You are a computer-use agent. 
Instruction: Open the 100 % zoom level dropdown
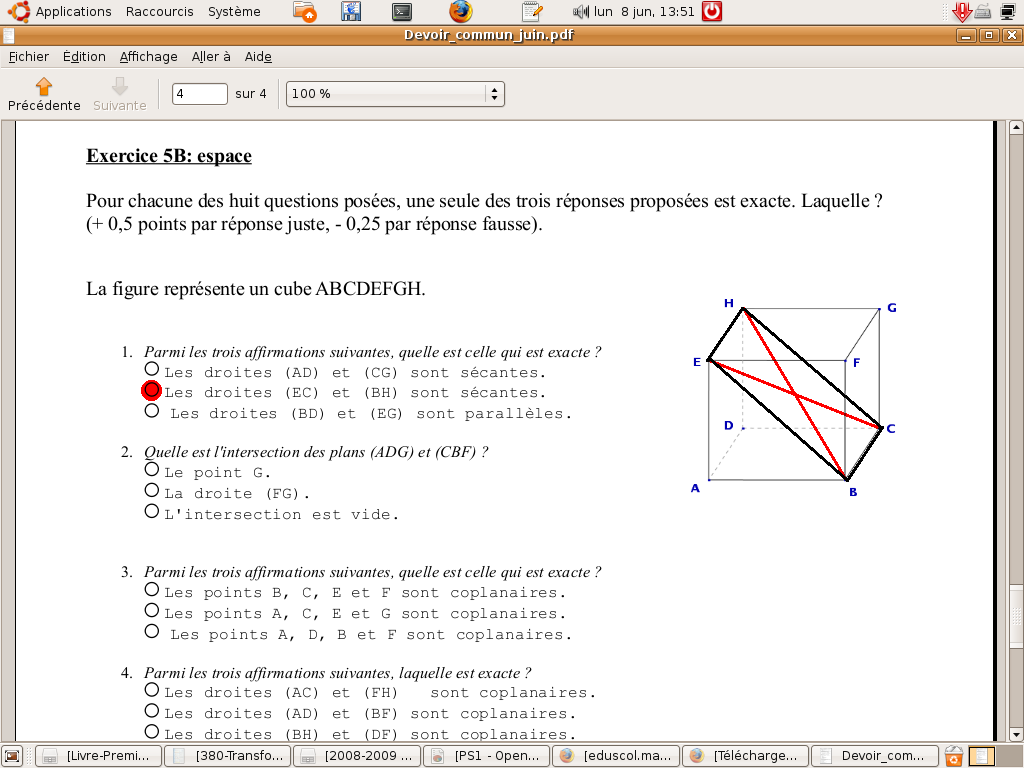tap(395, 94)
